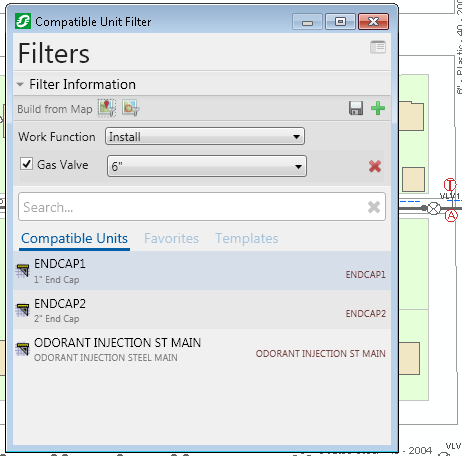Uncheck the Gas Valve checkbox

coord(26,164)
